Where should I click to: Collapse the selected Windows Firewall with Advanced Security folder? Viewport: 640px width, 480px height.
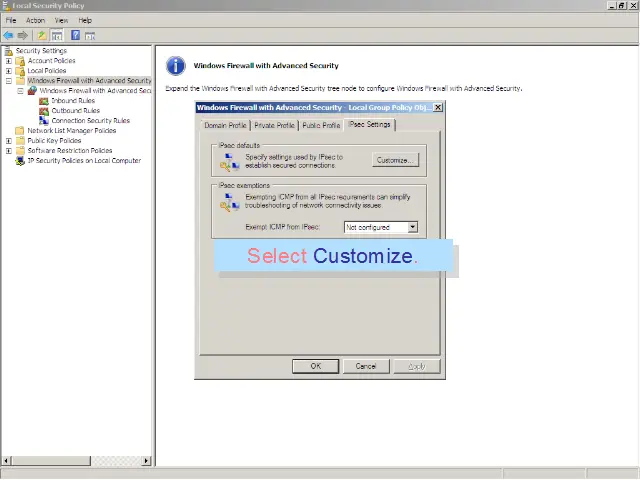coord(9,81)
